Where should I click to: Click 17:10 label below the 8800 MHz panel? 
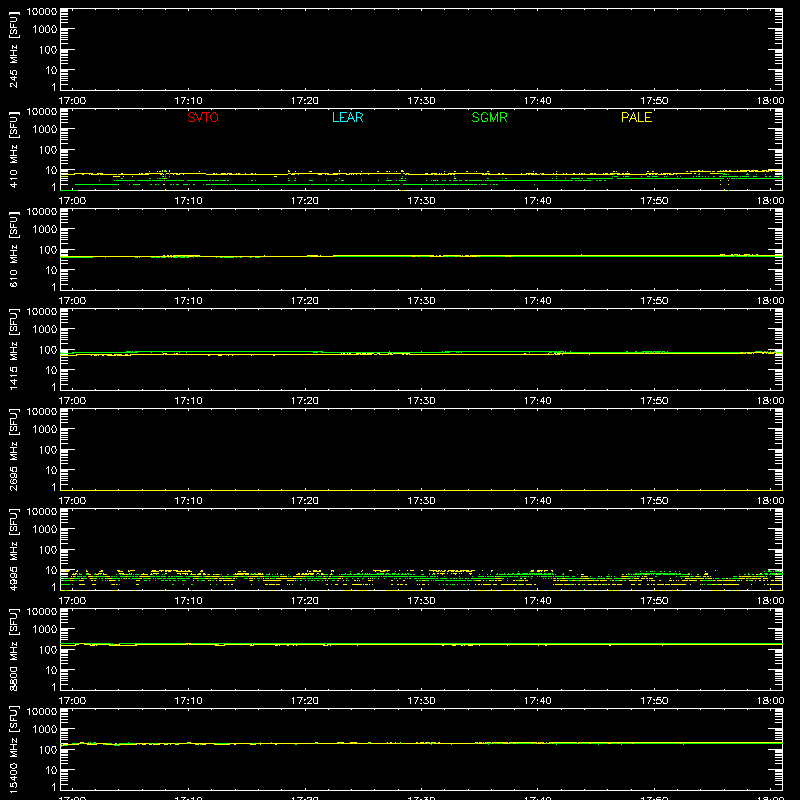pyautogui.click(x=188, y=701)
